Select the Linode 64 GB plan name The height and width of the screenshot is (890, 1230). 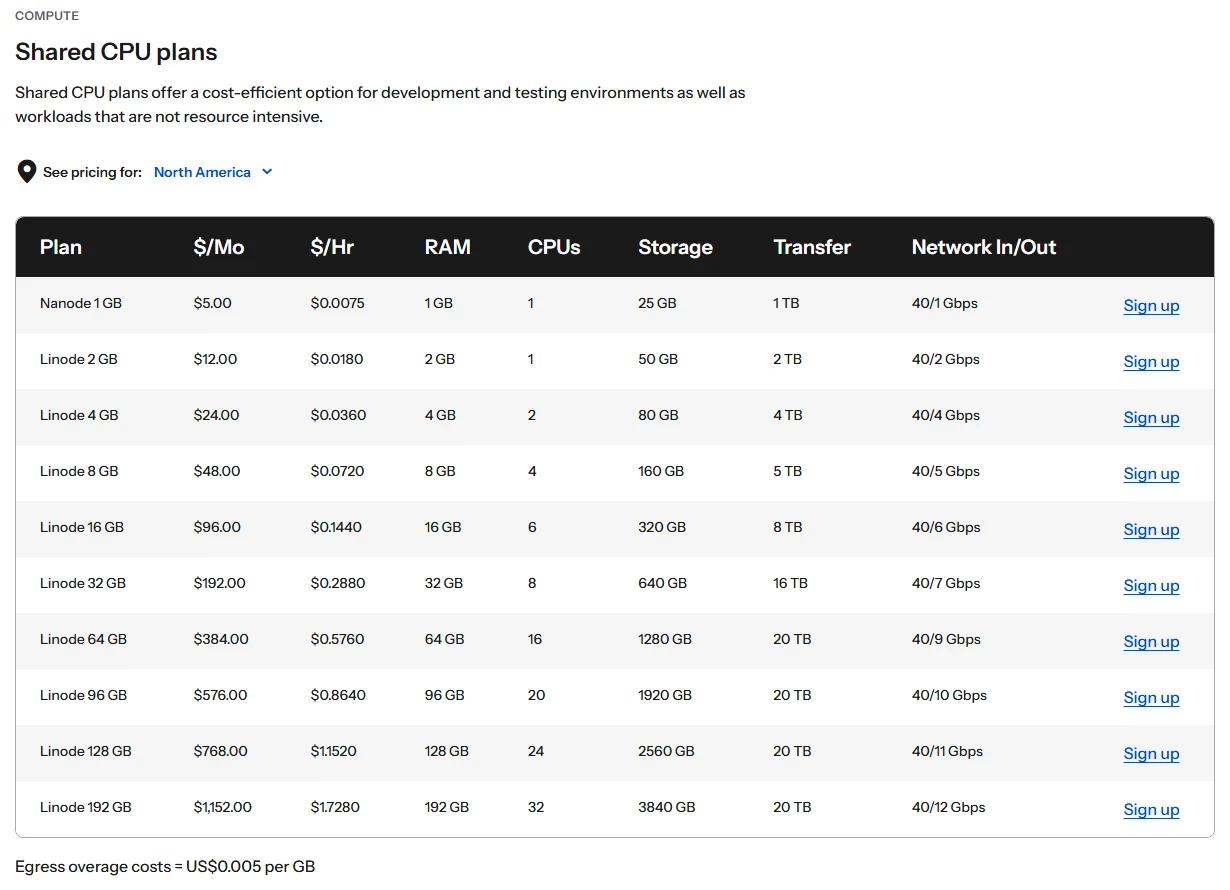pyautogui.click(x=84, y=639)
